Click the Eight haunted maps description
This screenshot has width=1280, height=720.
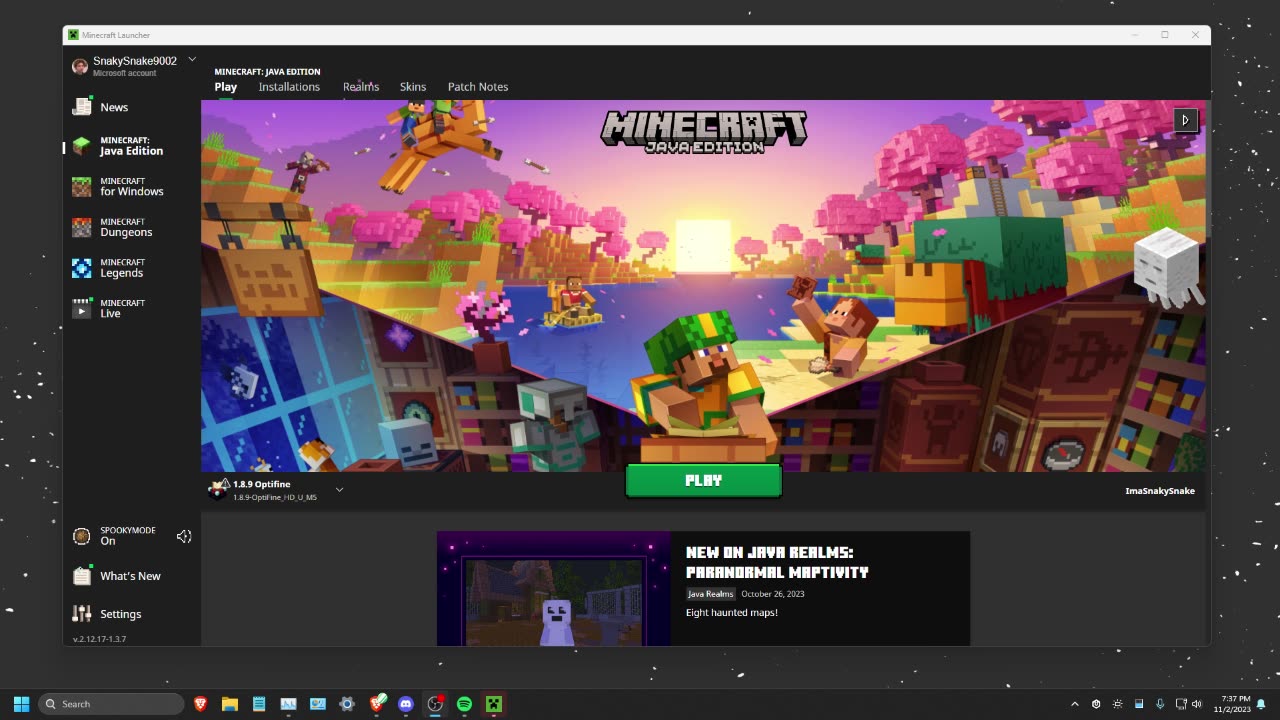[732, 612]
